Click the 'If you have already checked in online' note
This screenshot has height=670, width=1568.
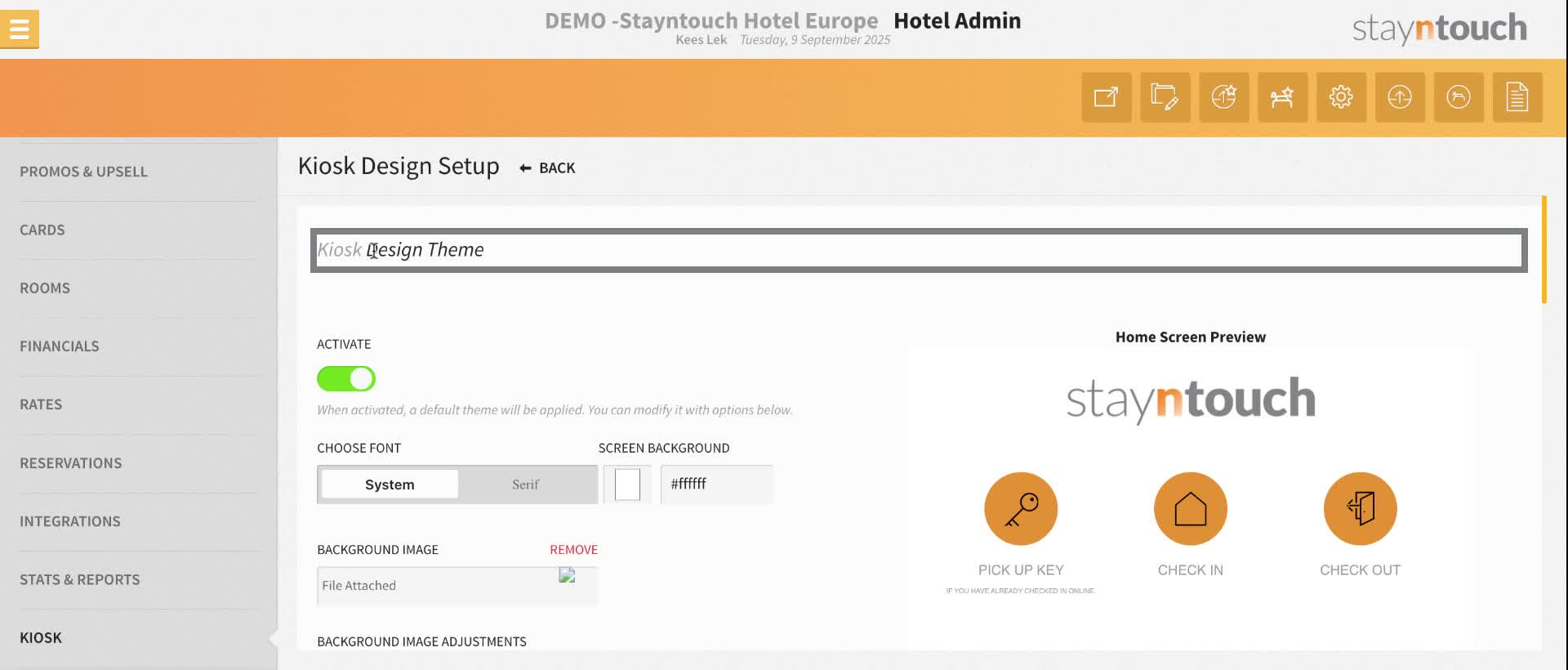pyautogui.click(x=1020, y=591)
